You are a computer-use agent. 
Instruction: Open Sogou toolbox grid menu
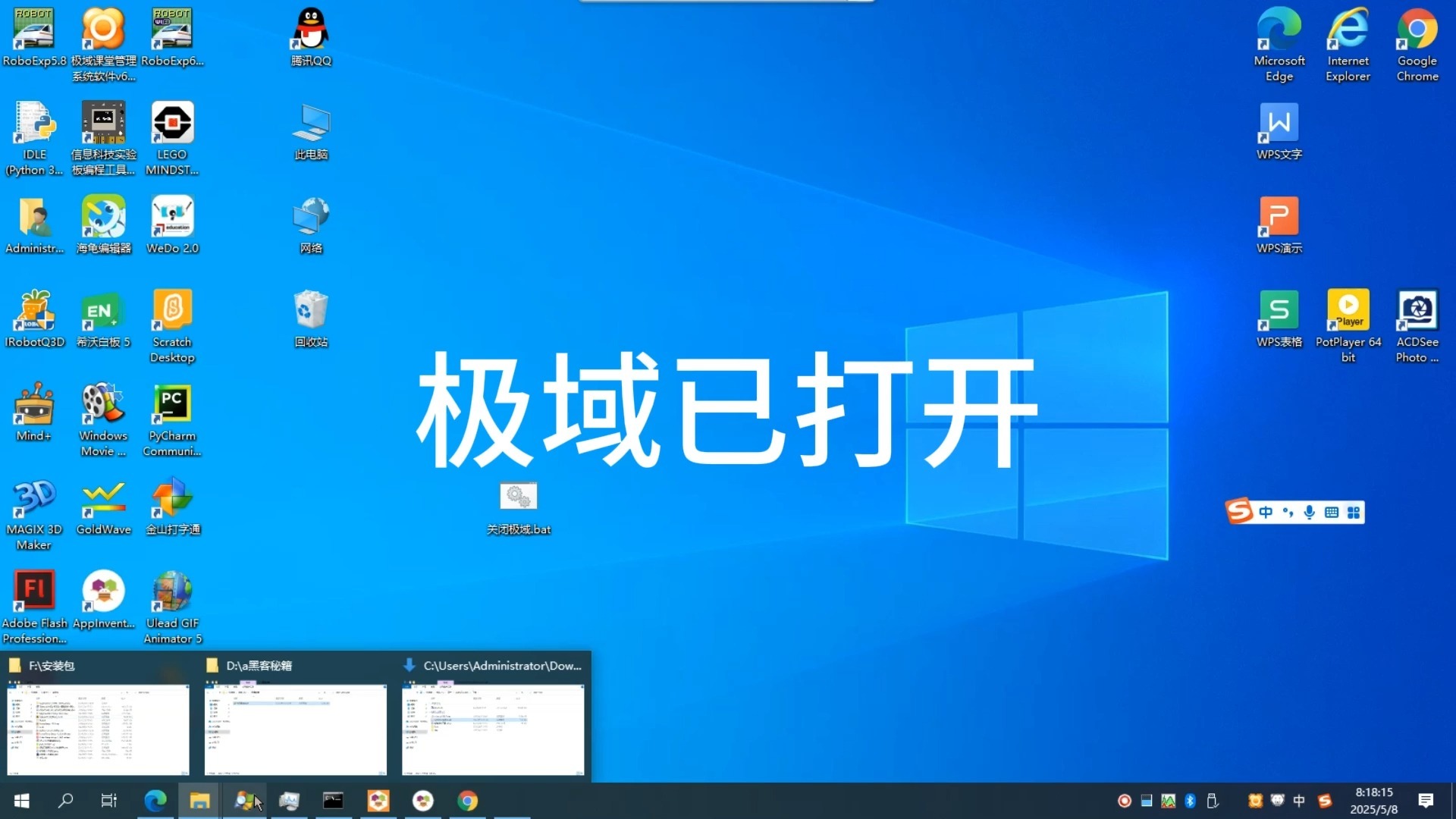click(1354, 513)
